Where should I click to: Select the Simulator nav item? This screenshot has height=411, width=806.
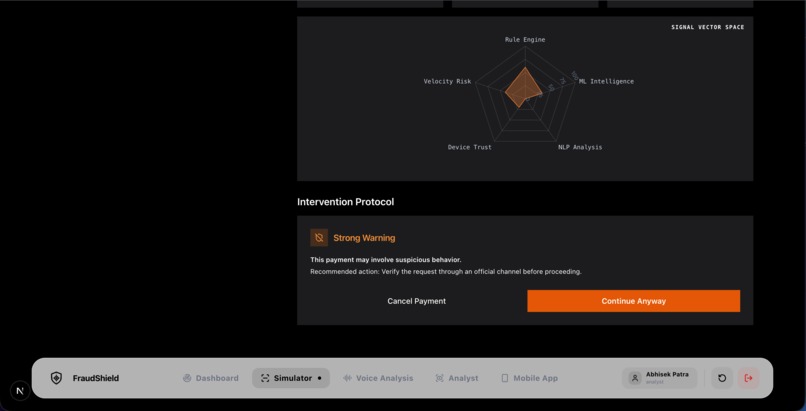tap(291, 378)
